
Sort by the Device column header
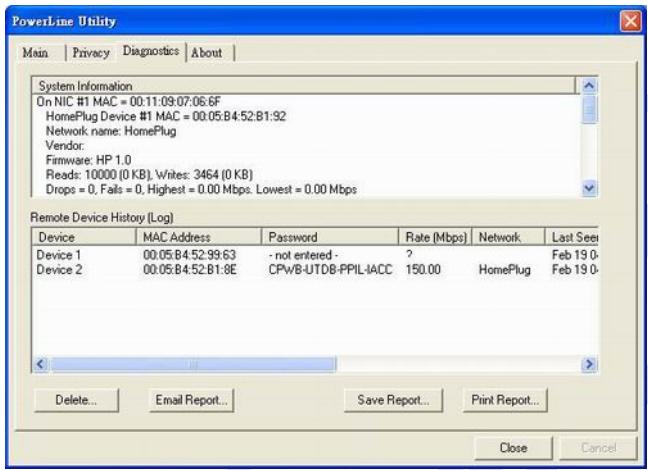(84, 237)
